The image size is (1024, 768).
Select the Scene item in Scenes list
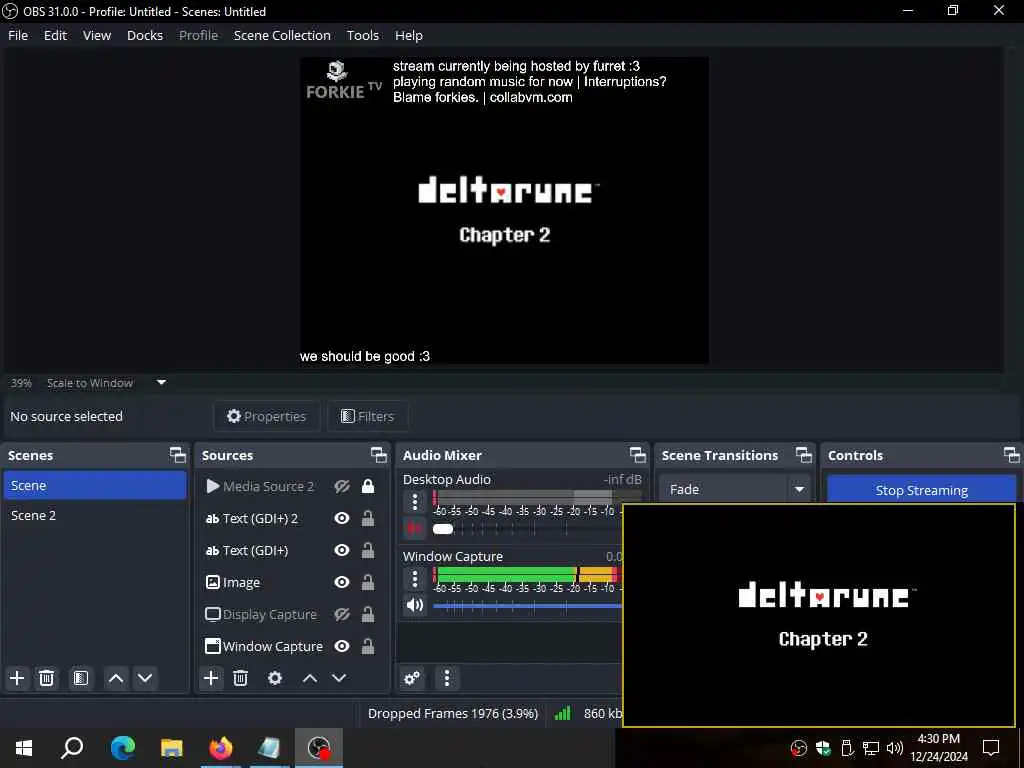click(x=95, y=485)
